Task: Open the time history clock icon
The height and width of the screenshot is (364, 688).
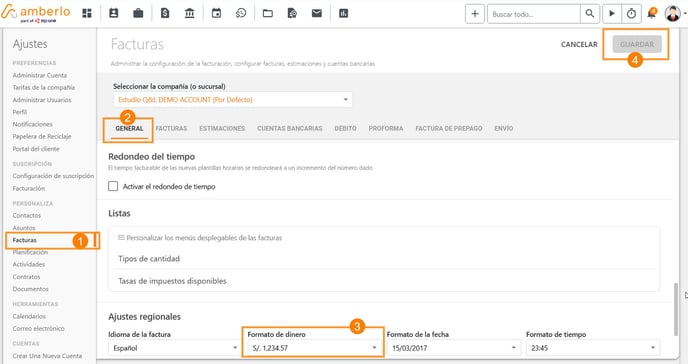Action: (241, 14)
